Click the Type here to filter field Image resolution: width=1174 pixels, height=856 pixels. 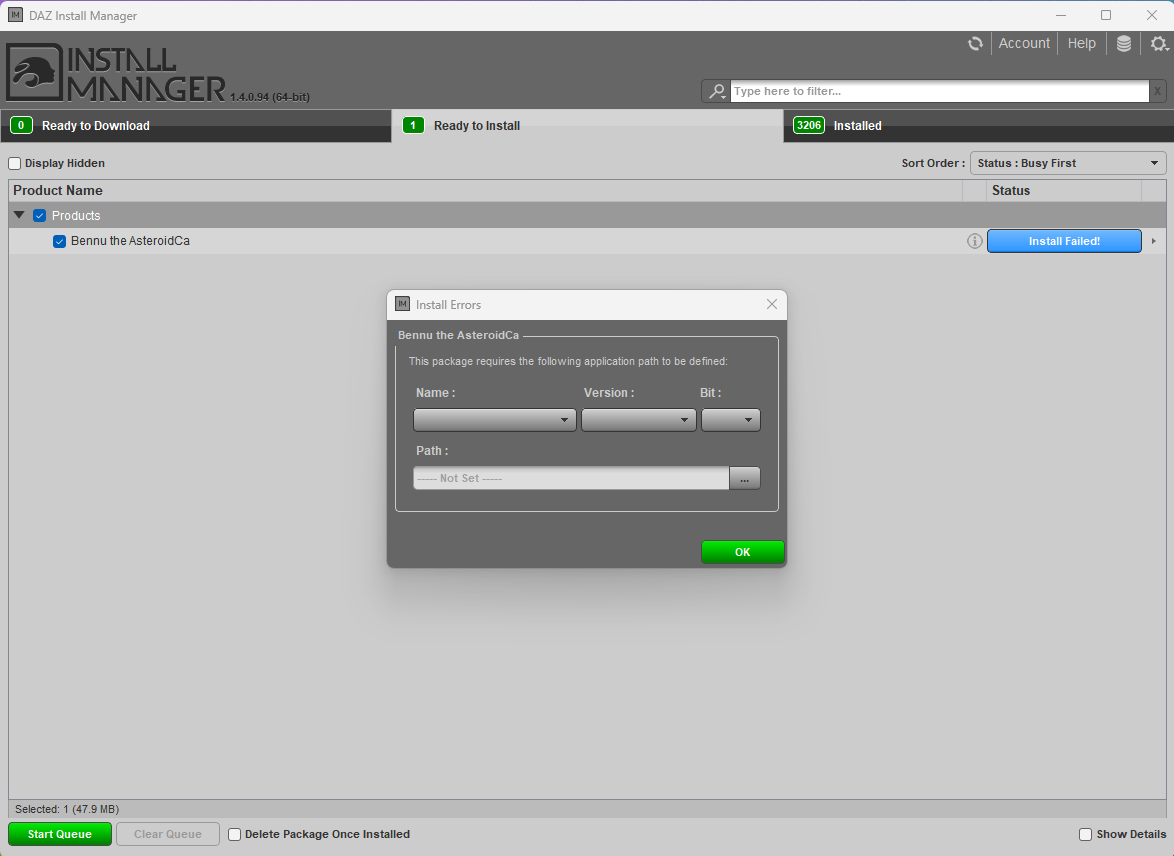point(940,91)
